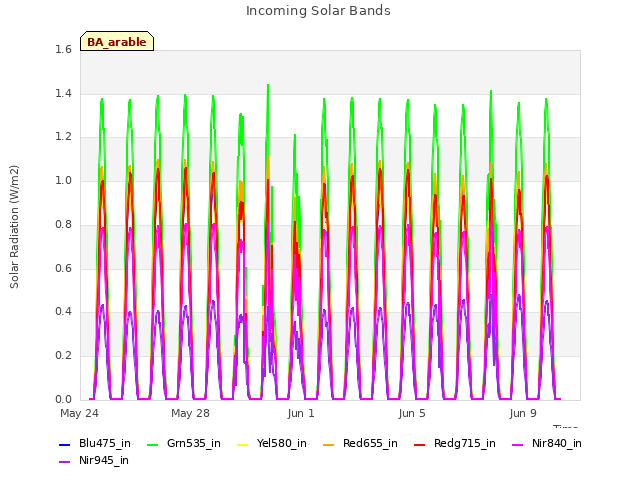The image size is (640, 480).
Task: Click the orange Red655_in color swatch
Action: (328, 445)
